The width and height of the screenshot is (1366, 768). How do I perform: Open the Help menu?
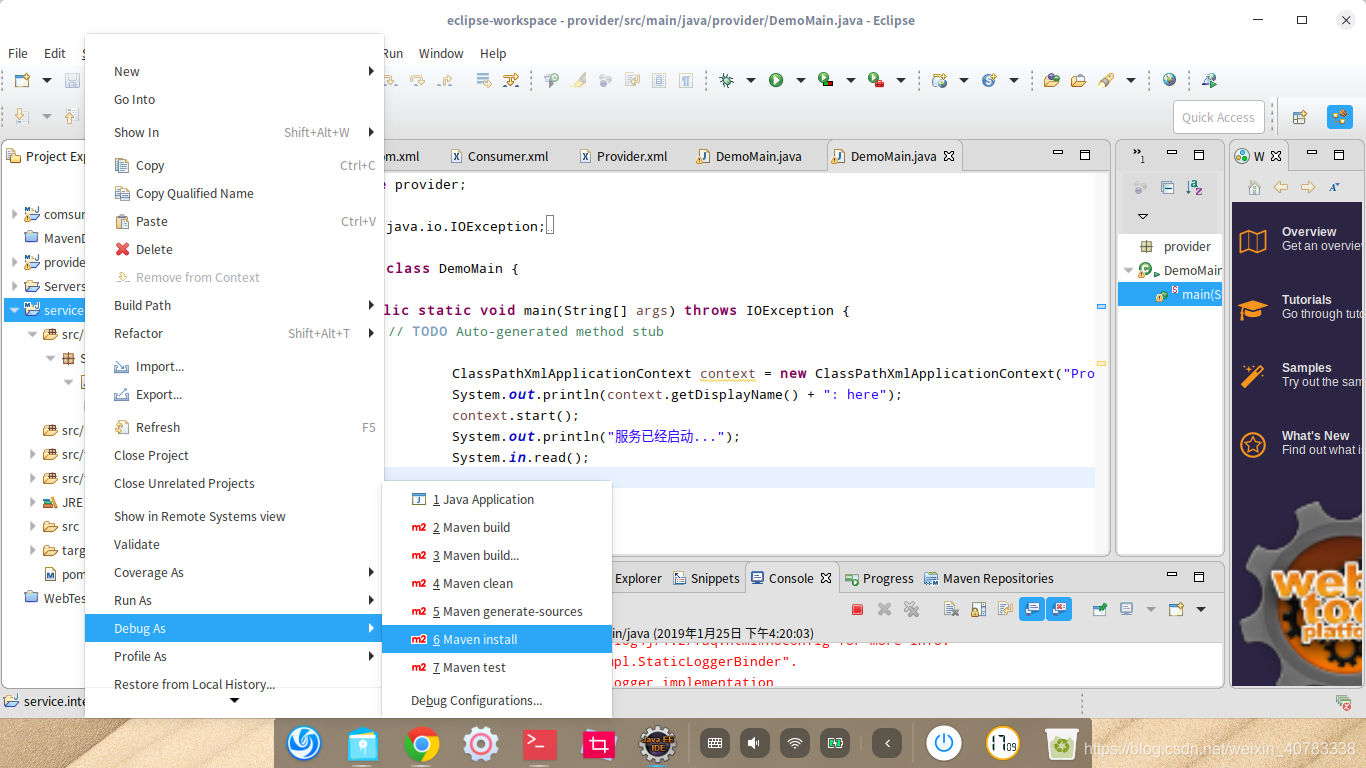click(x=493, y=53)
